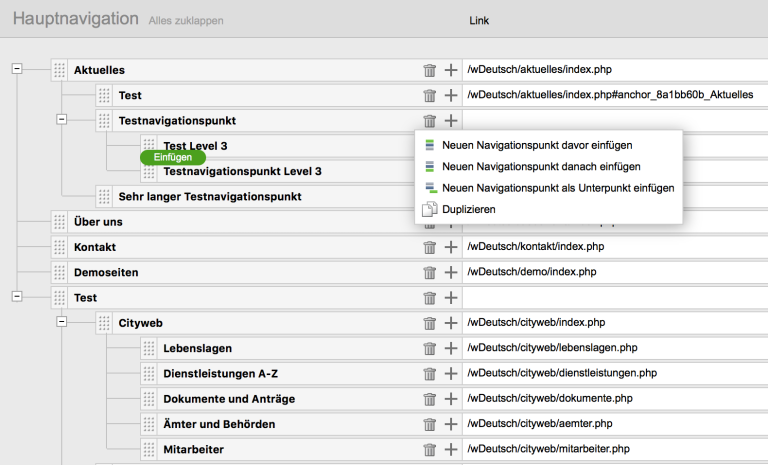Click the drag handle of Über uns
This screenshot has height=465, width=768.
[60, 222]
